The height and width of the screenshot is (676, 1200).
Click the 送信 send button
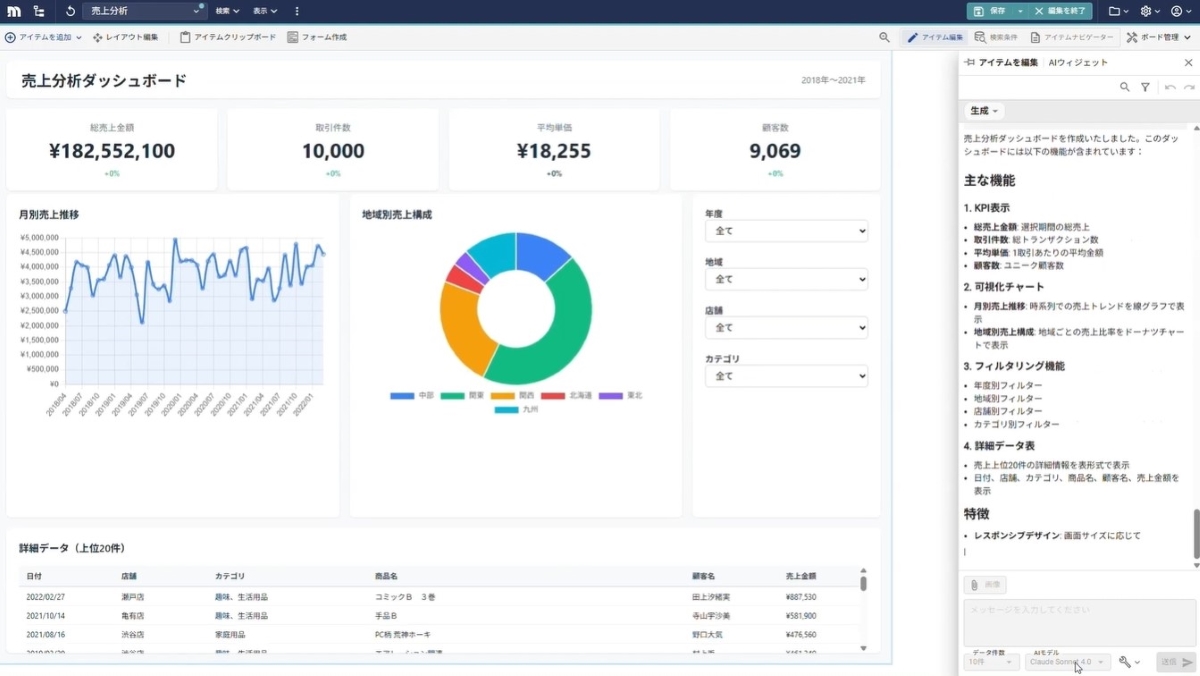[x=1175, y=662]
